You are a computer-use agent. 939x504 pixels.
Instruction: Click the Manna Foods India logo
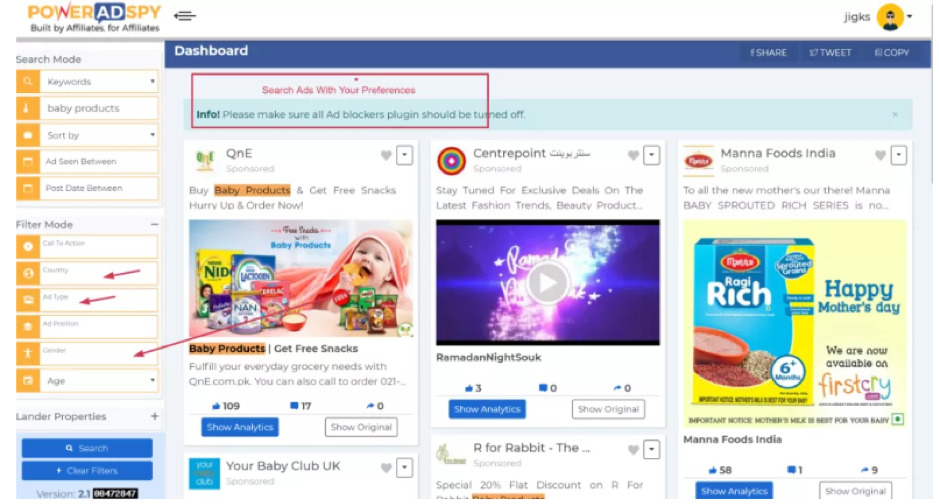[x=698, y=161]
